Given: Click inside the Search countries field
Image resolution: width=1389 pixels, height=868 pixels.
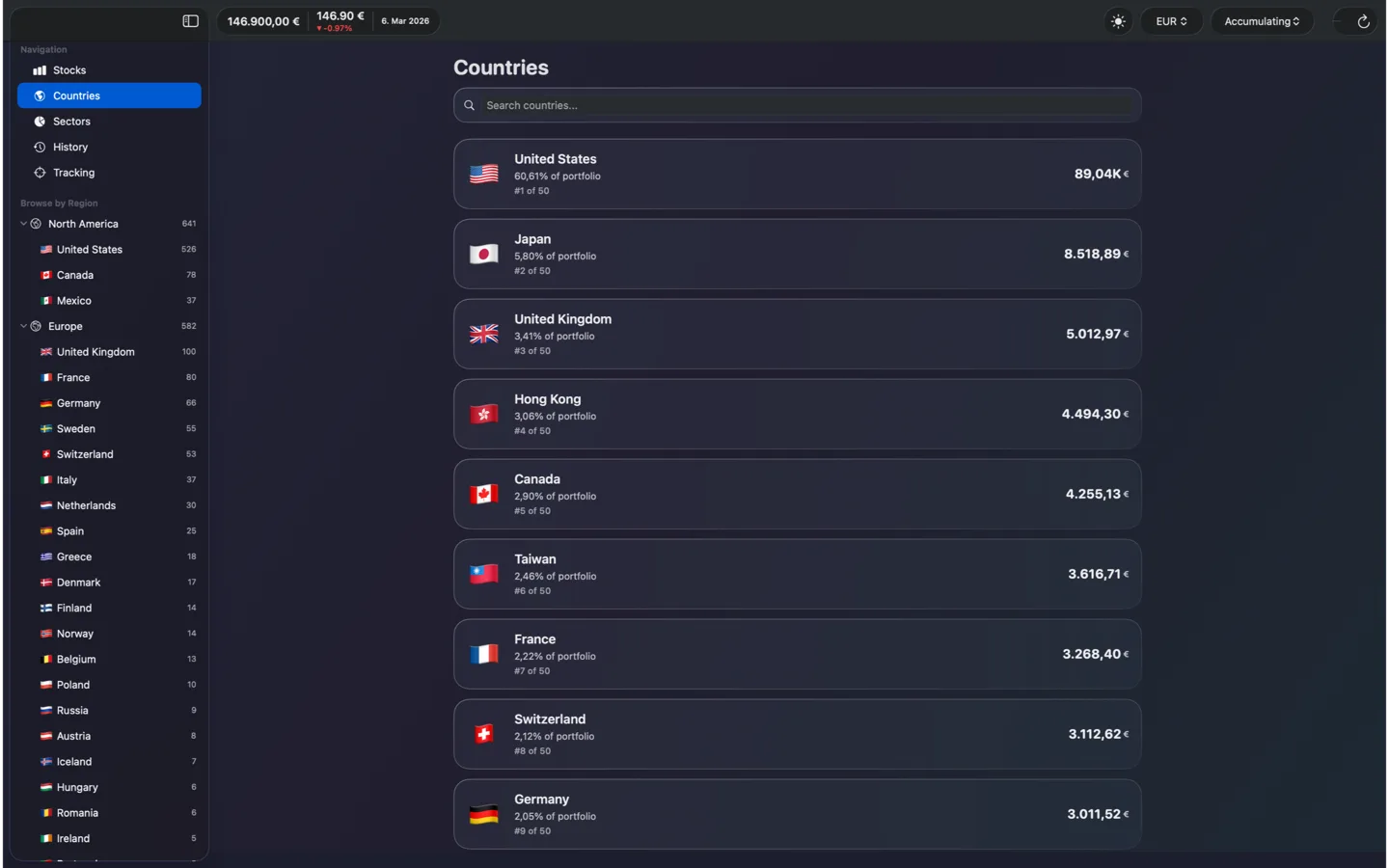Looking at the screenshot, I should click(x=801, y=105).
